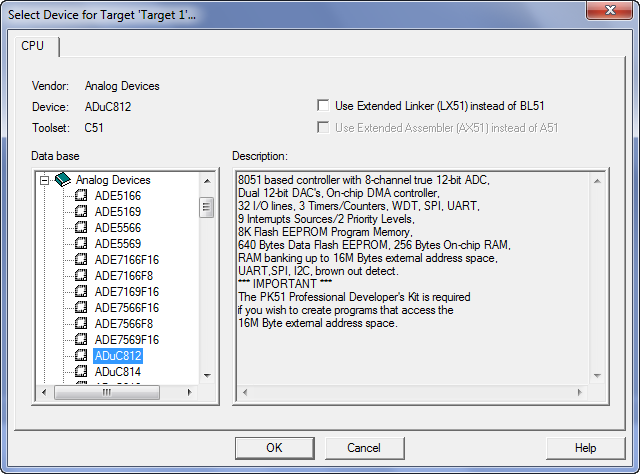Confirm device selection with OK
The height and width of the screenshot is (474, 640).
[275, 448]
